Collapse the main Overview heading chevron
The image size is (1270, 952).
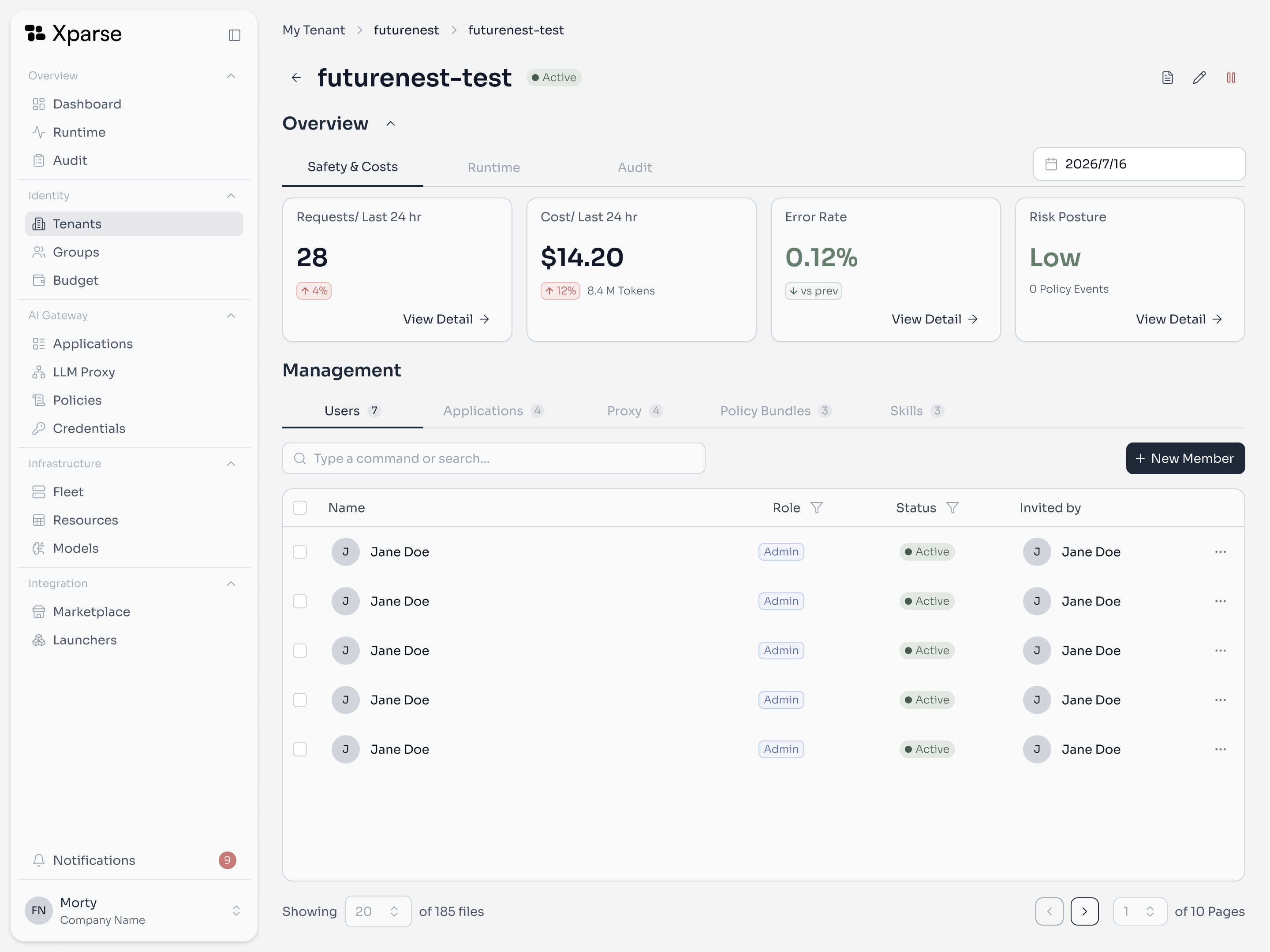(x=390, y=123)
